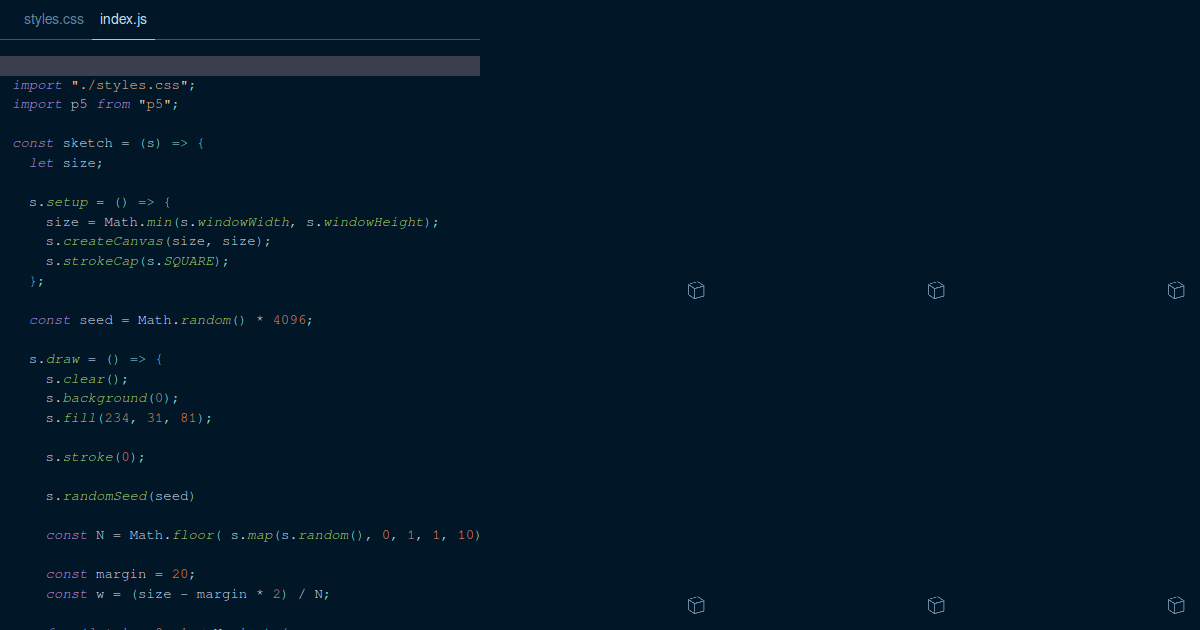Select the middle cube icon in the top row
The height and width of the screenshot is (630, 1200).
[936, 290]
